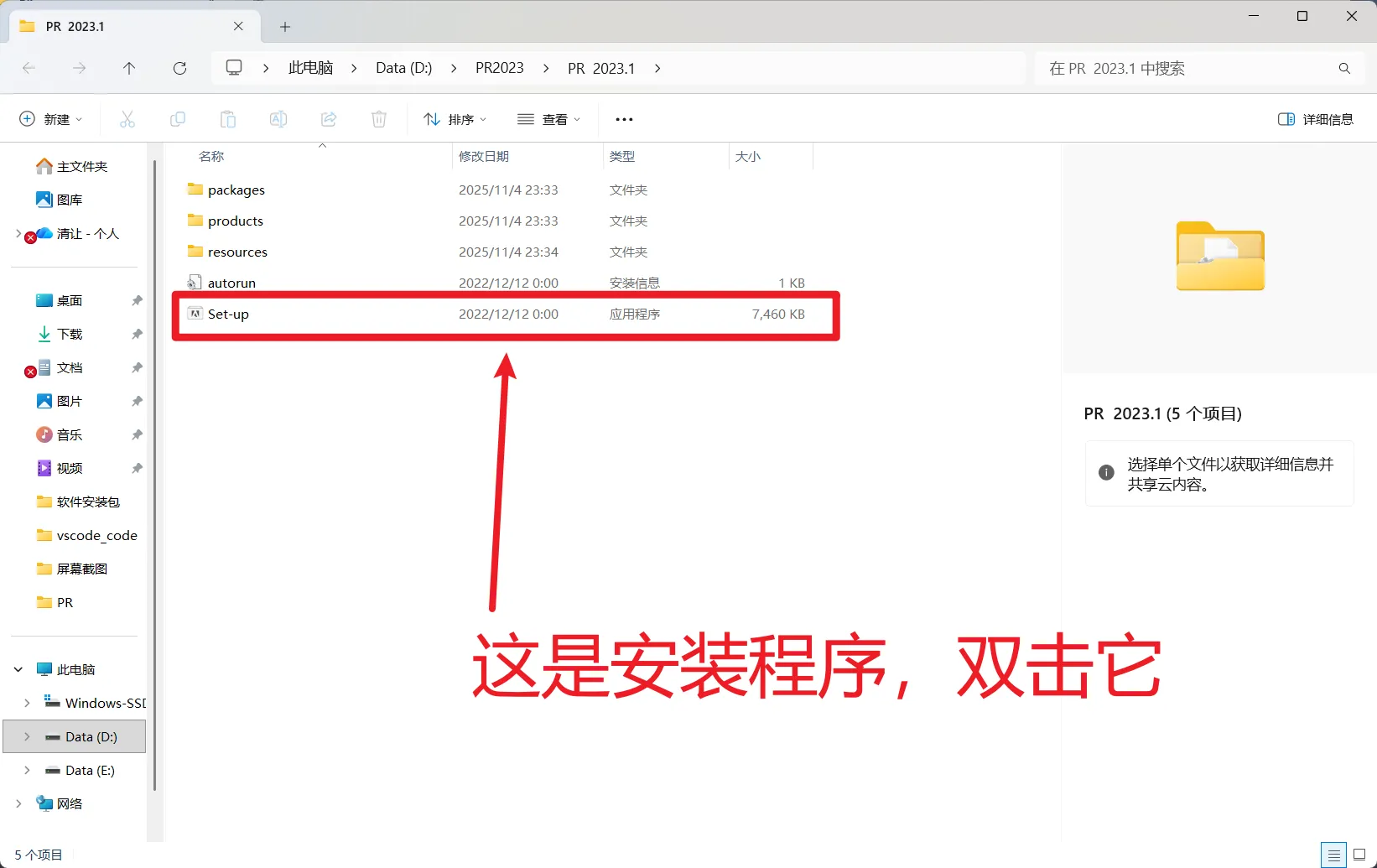
Task: Click the Cut scissors icon
Action: click(x=127, y=119)
